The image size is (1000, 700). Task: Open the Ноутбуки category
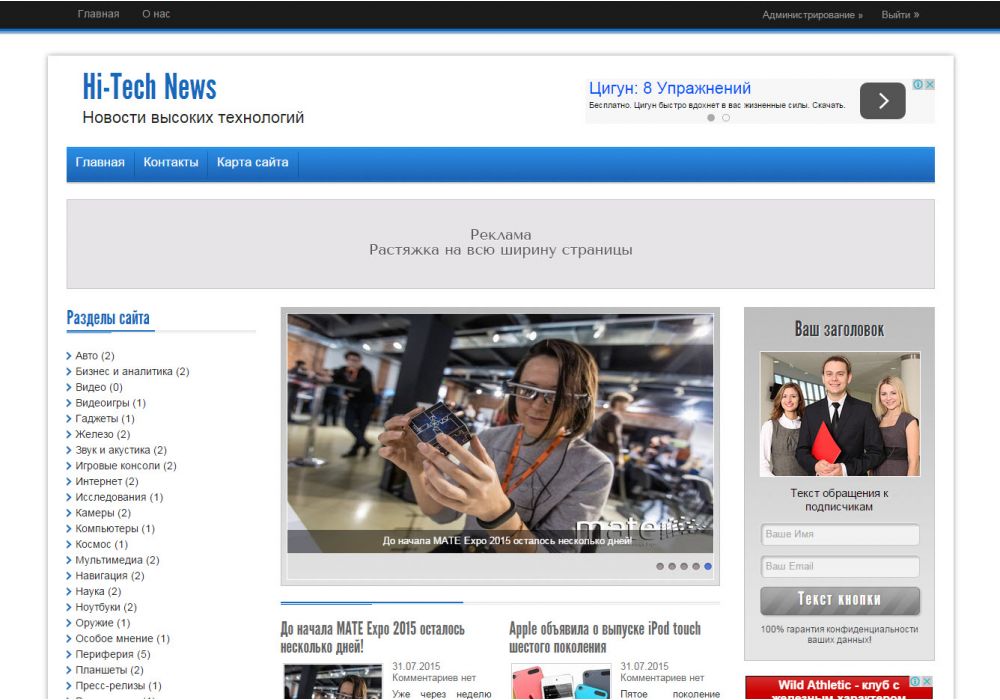coord(106,608)
